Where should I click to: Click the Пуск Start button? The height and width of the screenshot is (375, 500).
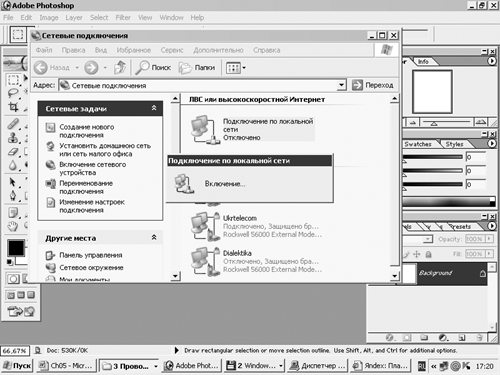pos(17,366)
